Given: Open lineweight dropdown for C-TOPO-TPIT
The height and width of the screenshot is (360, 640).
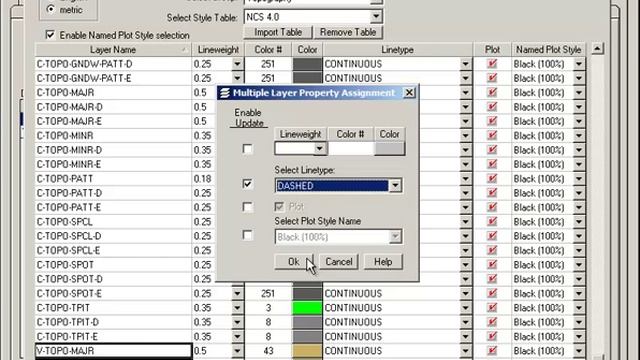Looking at the screenshot, I should [237, 308].
